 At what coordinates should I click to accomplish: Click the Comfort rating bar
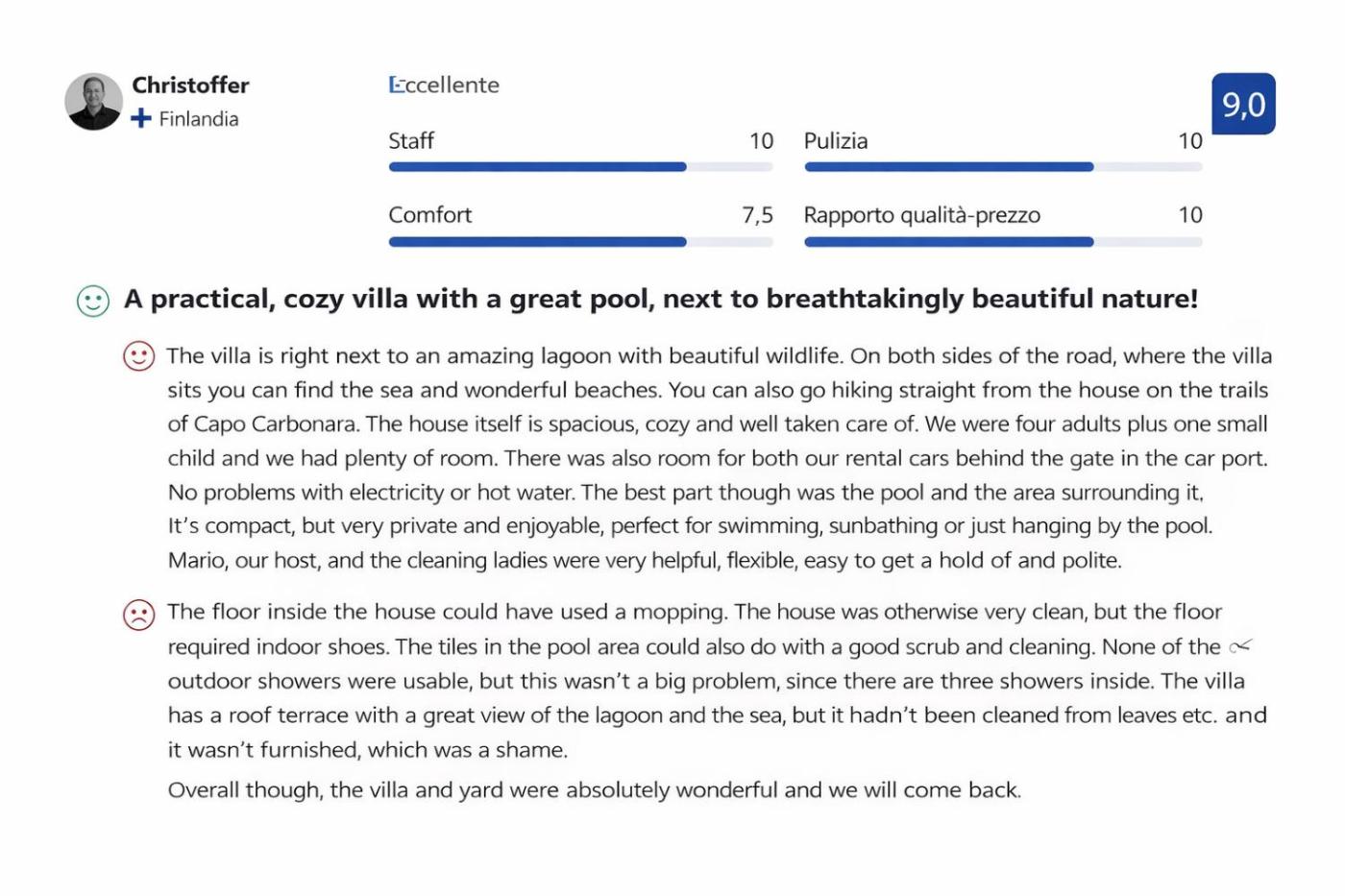pyautogui.click(x=580, y=242)
